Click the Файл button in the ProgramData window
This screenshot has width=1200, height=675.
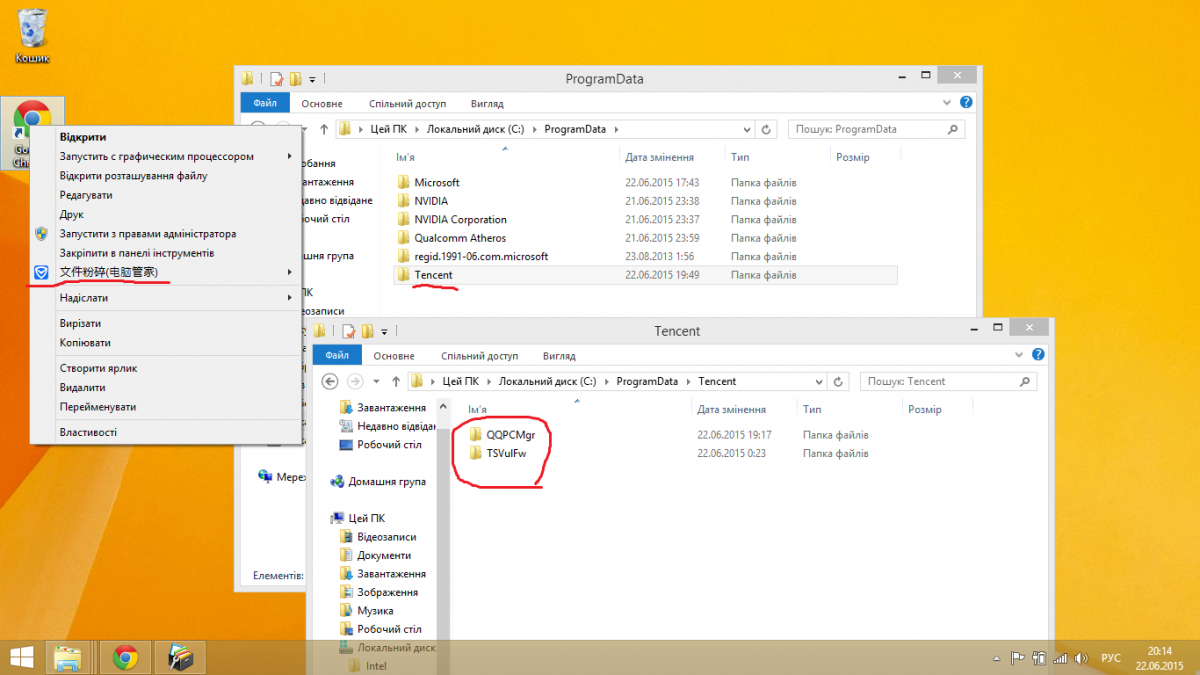pyautogui.click(x=265, y=103)
